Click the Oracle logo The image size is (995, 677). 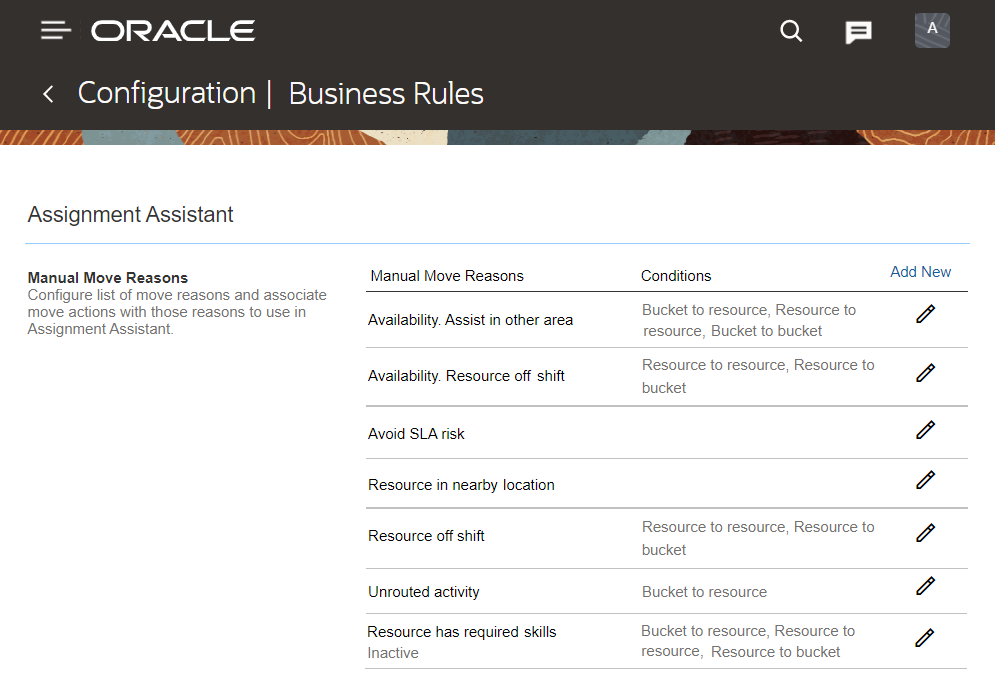pyautogui.click(x=173, y=31)
